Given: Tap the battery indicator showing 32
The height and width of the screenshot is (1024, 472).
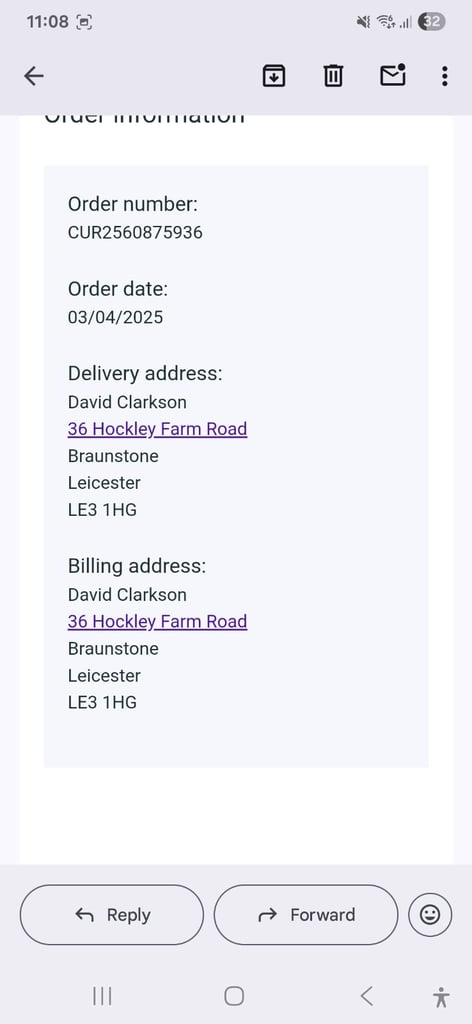Looking at the screenshot, I should pyautogui.click(x=432, y=22).
